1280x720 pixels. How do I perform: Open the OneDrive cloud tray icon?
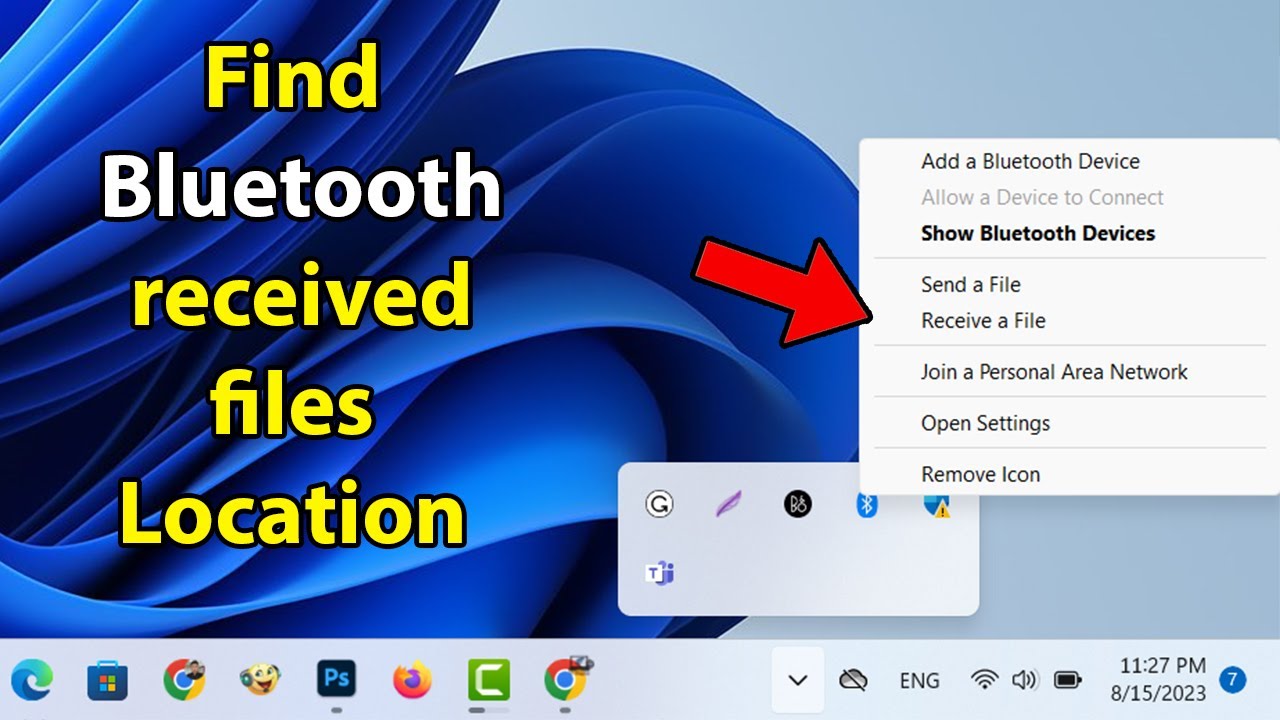853,681
